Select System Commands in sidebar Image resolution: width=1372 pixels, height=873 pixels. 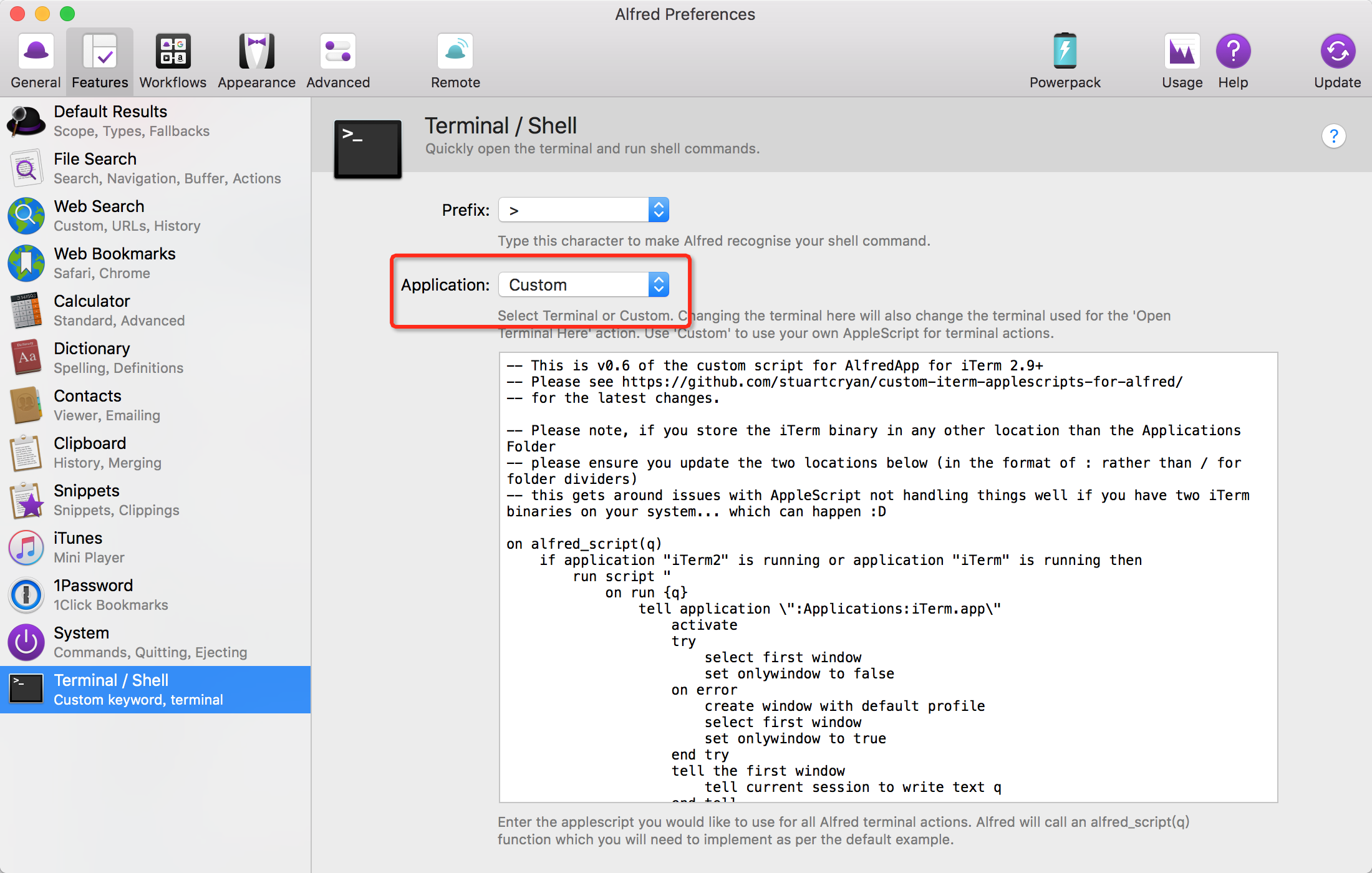coord(155,642)
